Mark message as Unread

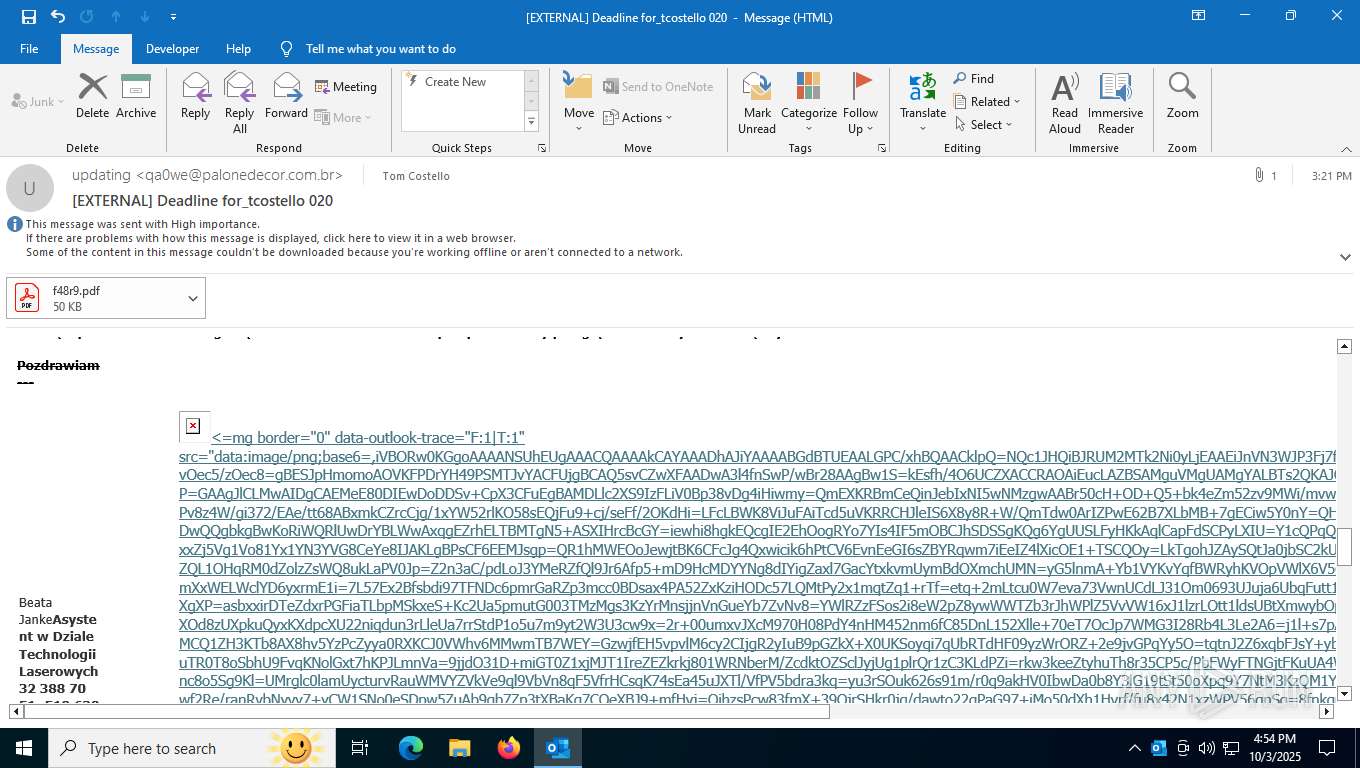tap(757, 102)
